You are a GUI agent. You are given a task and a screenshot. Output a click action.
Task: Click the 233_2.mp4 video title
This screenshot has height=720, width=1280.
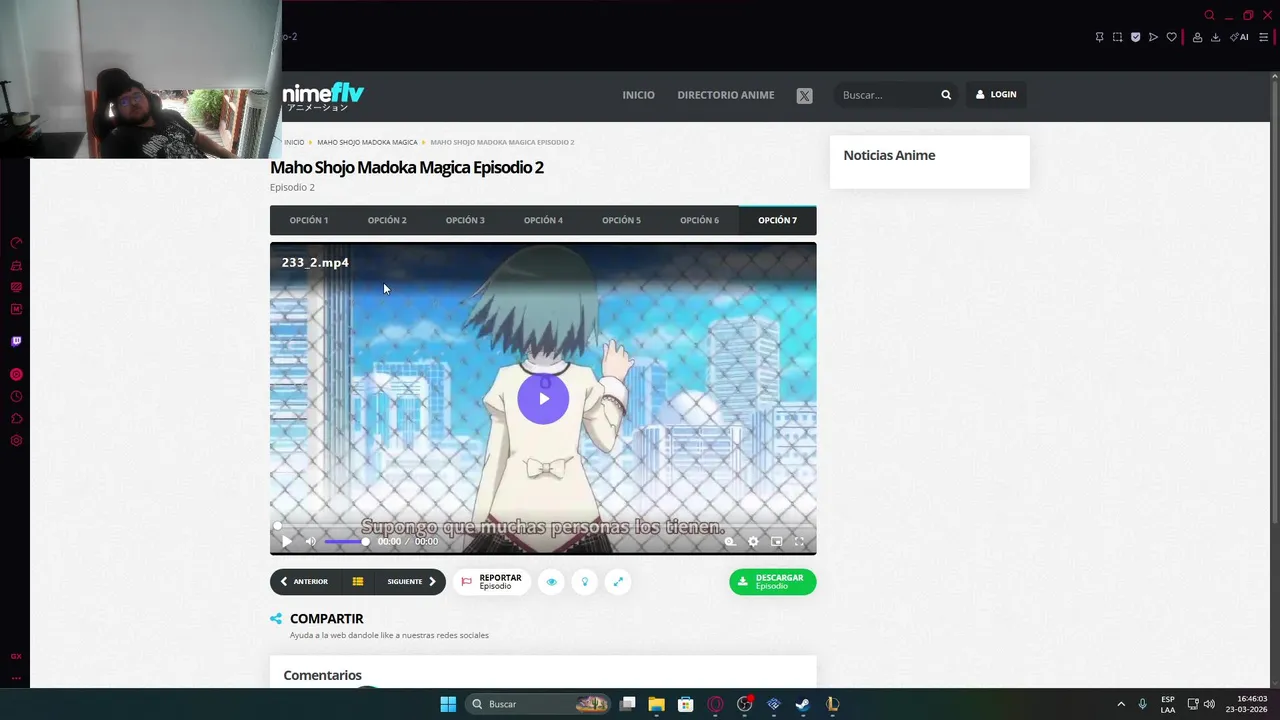point(315,262)
